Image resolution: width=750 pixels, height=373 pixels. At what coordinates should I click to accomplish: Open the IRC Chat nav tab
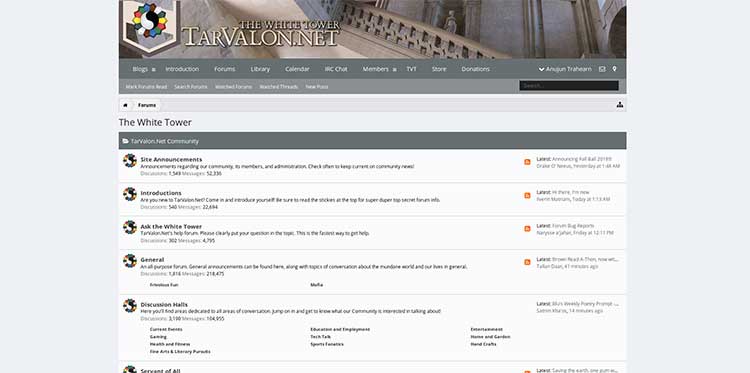click(336, 69)
